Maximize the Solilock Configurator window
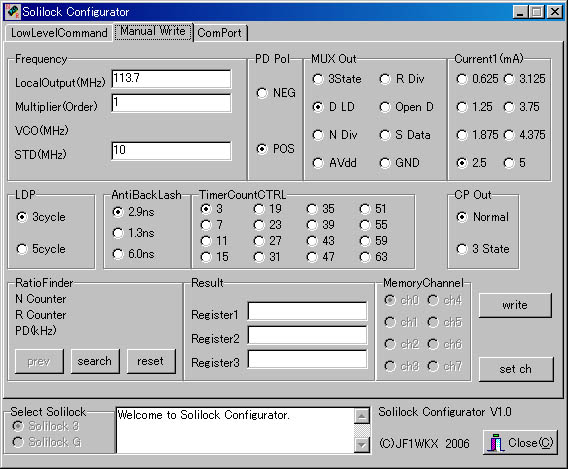 click(536, 12)
